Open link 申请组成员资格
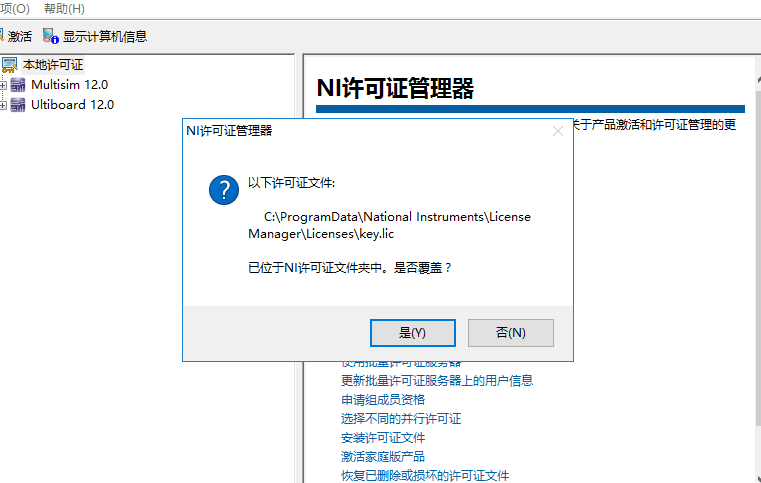Screen dimensions: 761x483 tap(383, 400)
